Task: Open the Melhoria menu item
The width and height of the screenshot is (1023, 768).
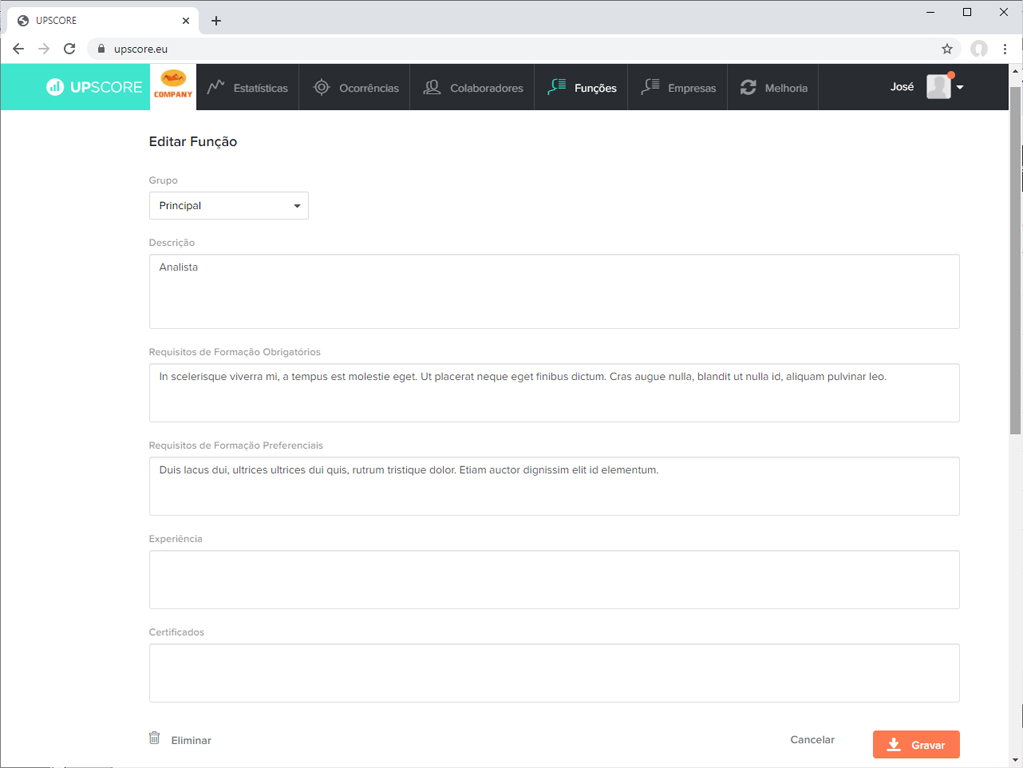Action: (774, 87)
